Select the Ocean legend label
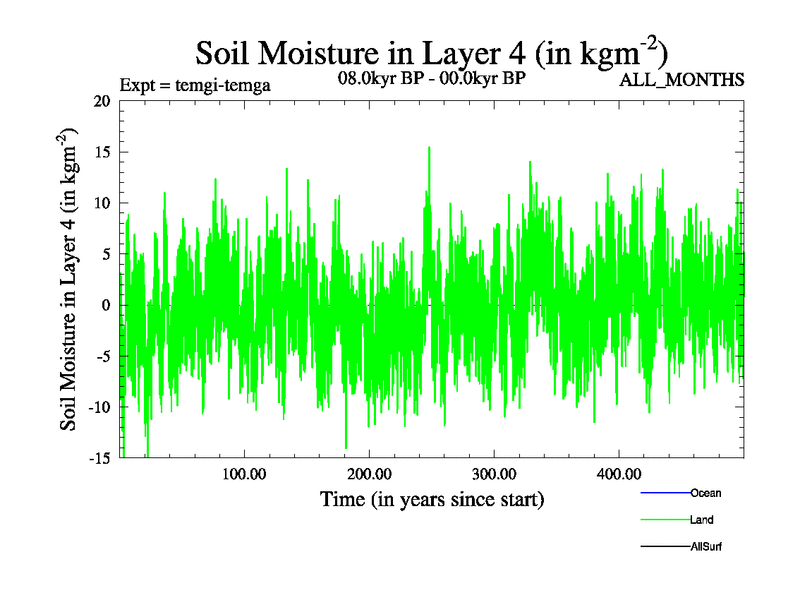Screen dimensions: 800x600 (705, 493)
